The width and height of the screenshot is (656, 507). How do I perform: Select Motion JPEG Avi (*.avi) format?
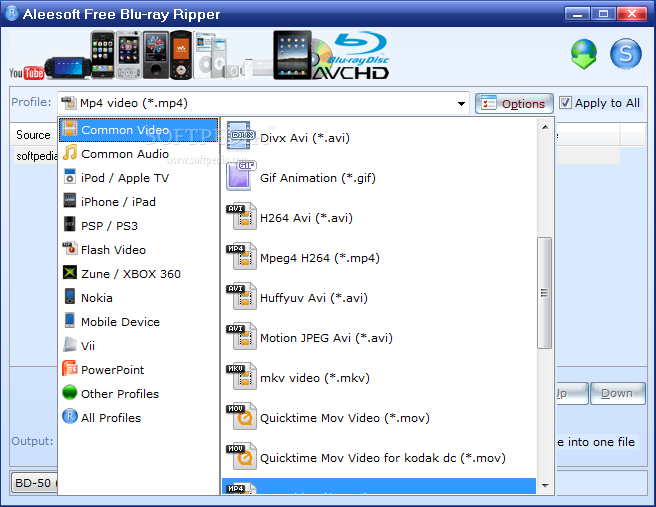pyautogui.click(x=379, y=338)
